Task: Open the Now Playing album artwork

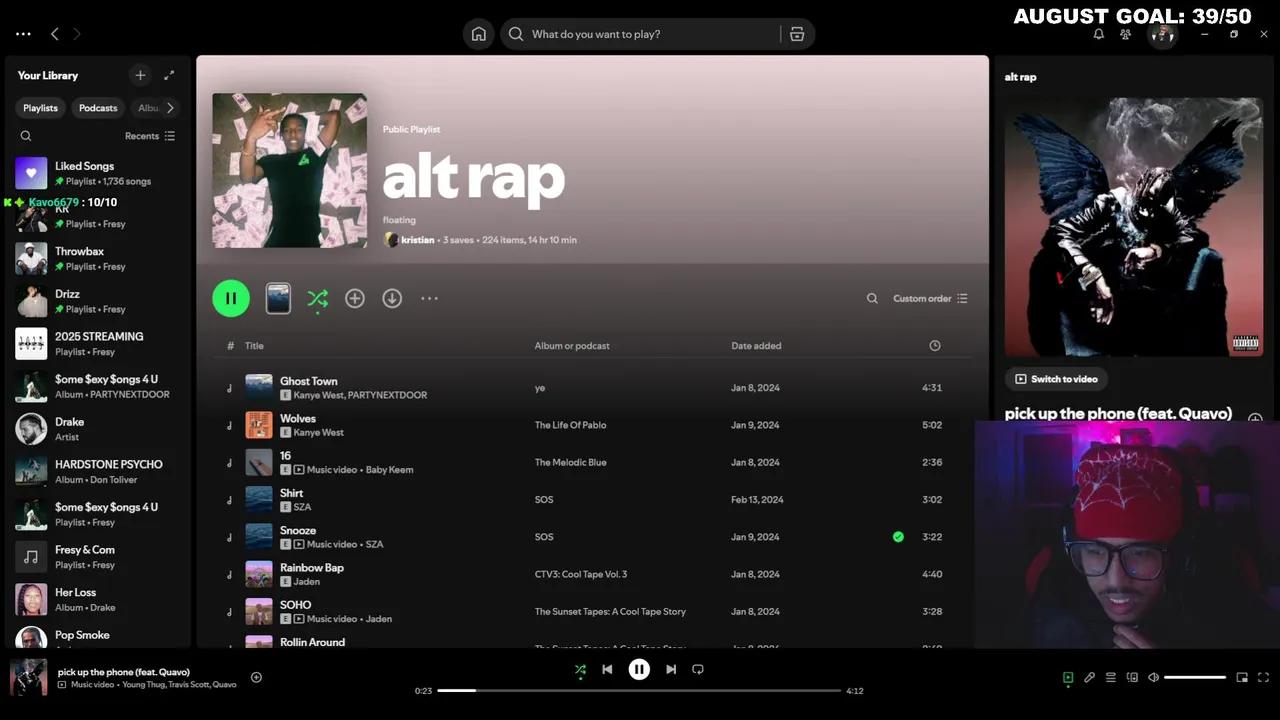Action: (1134, 227)
